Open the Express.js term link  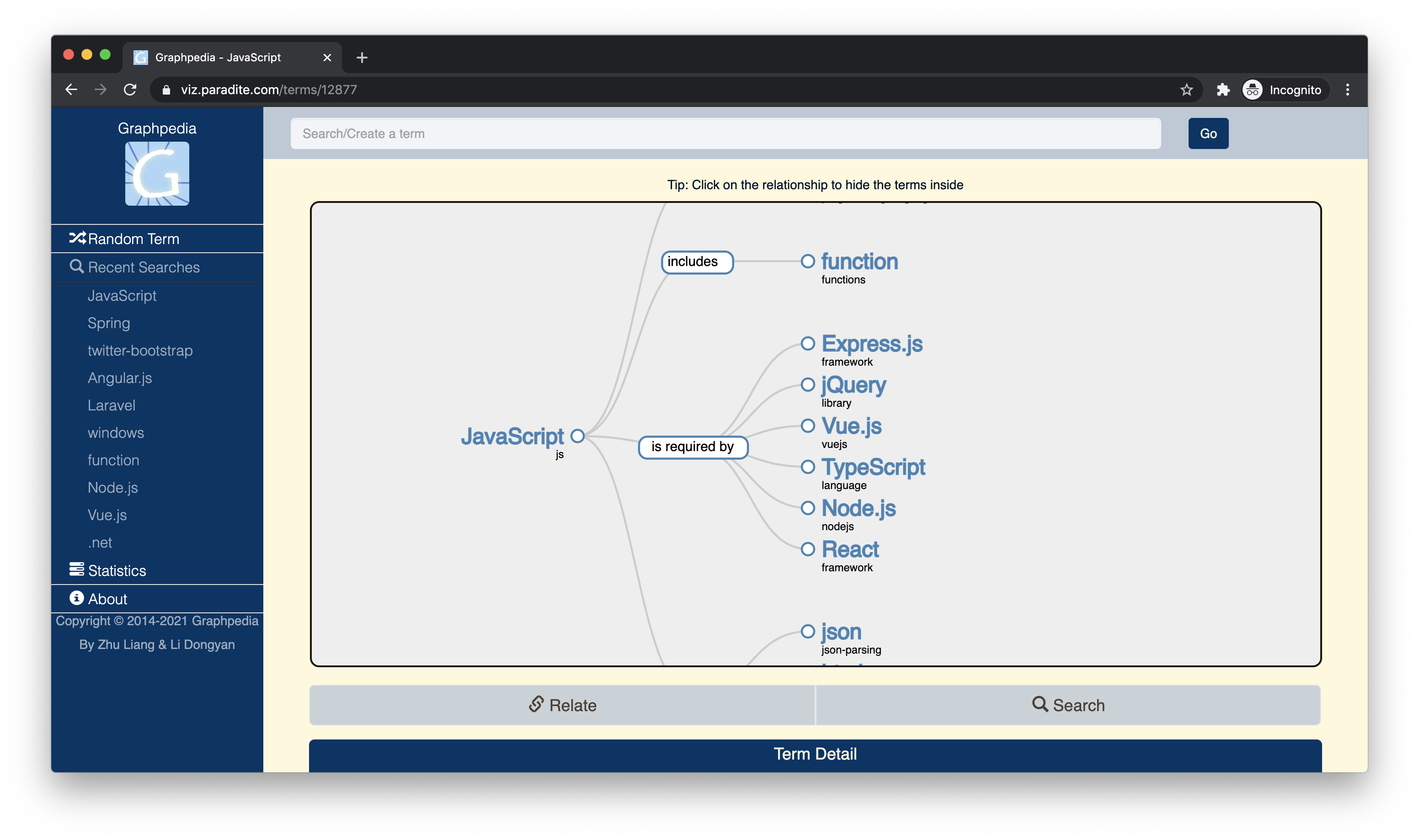coord(872,344)
